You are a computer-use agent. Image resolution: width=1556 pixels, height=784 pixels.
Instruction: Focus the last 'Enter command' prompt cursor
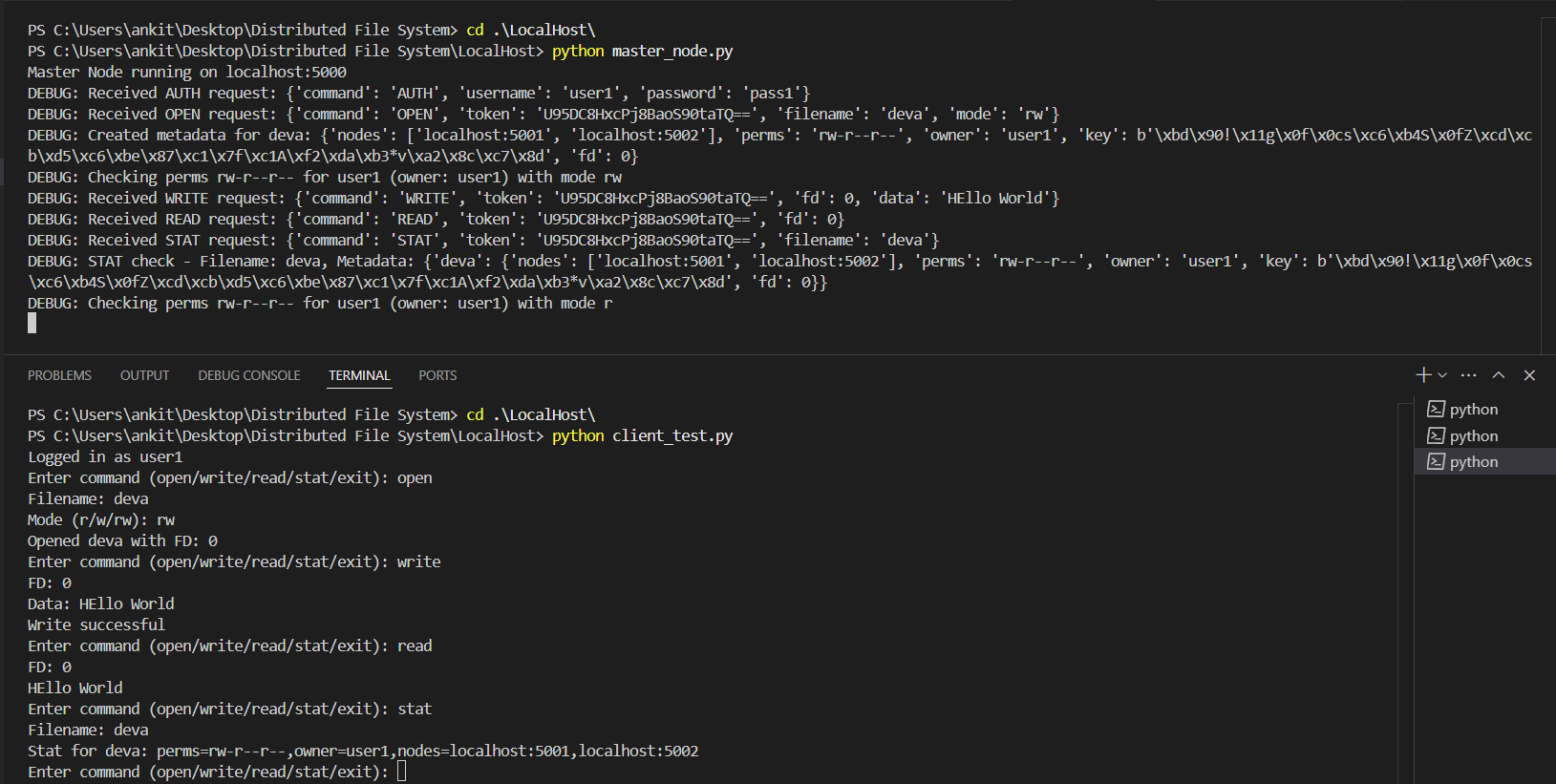402,772
